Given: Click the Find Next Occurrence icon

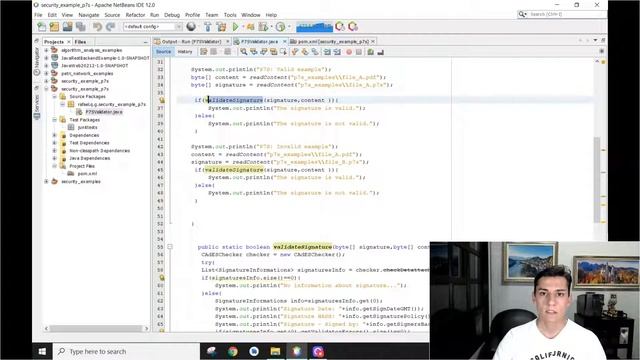Looking at the screenshot, I should point(263,52).
